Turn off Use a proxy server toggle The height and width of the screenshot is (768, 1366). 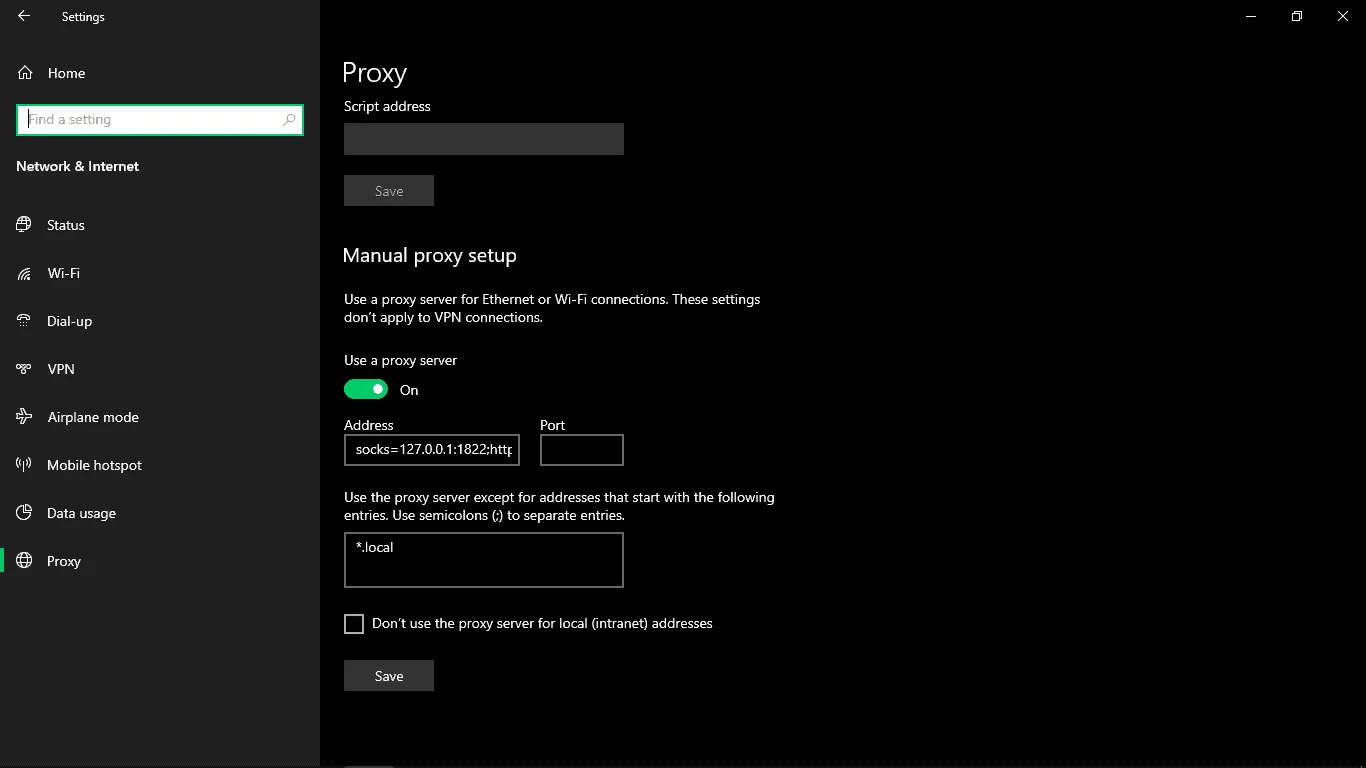(366, 389)
